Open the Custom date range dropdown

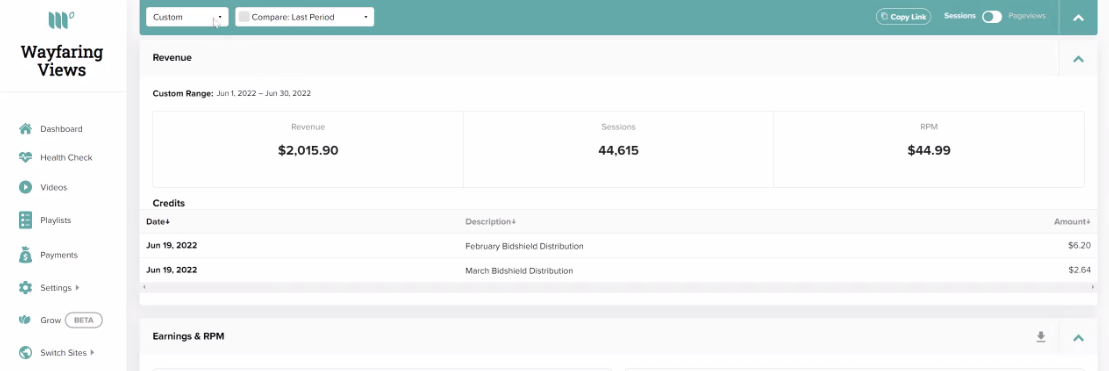point(187,17)
